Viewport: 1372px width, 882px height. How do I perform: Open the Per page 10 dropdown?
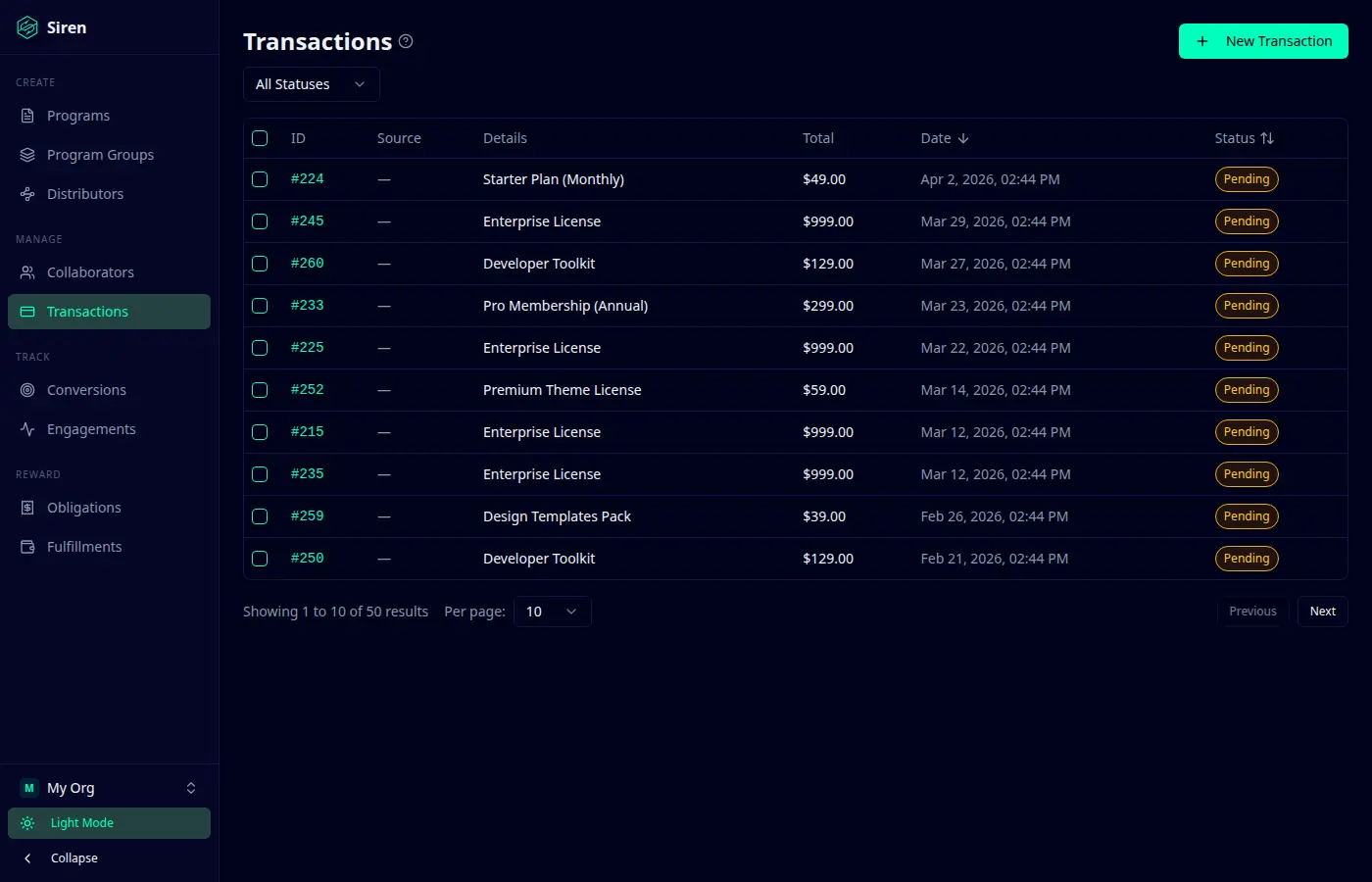552,612
